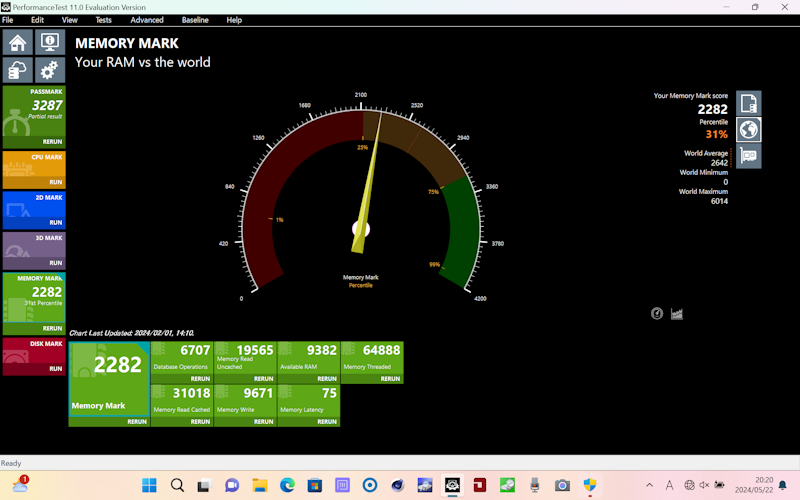This screenshot has height=500, width=800.
Task: Open the System Information monitor icon
Action: (49, 42)
